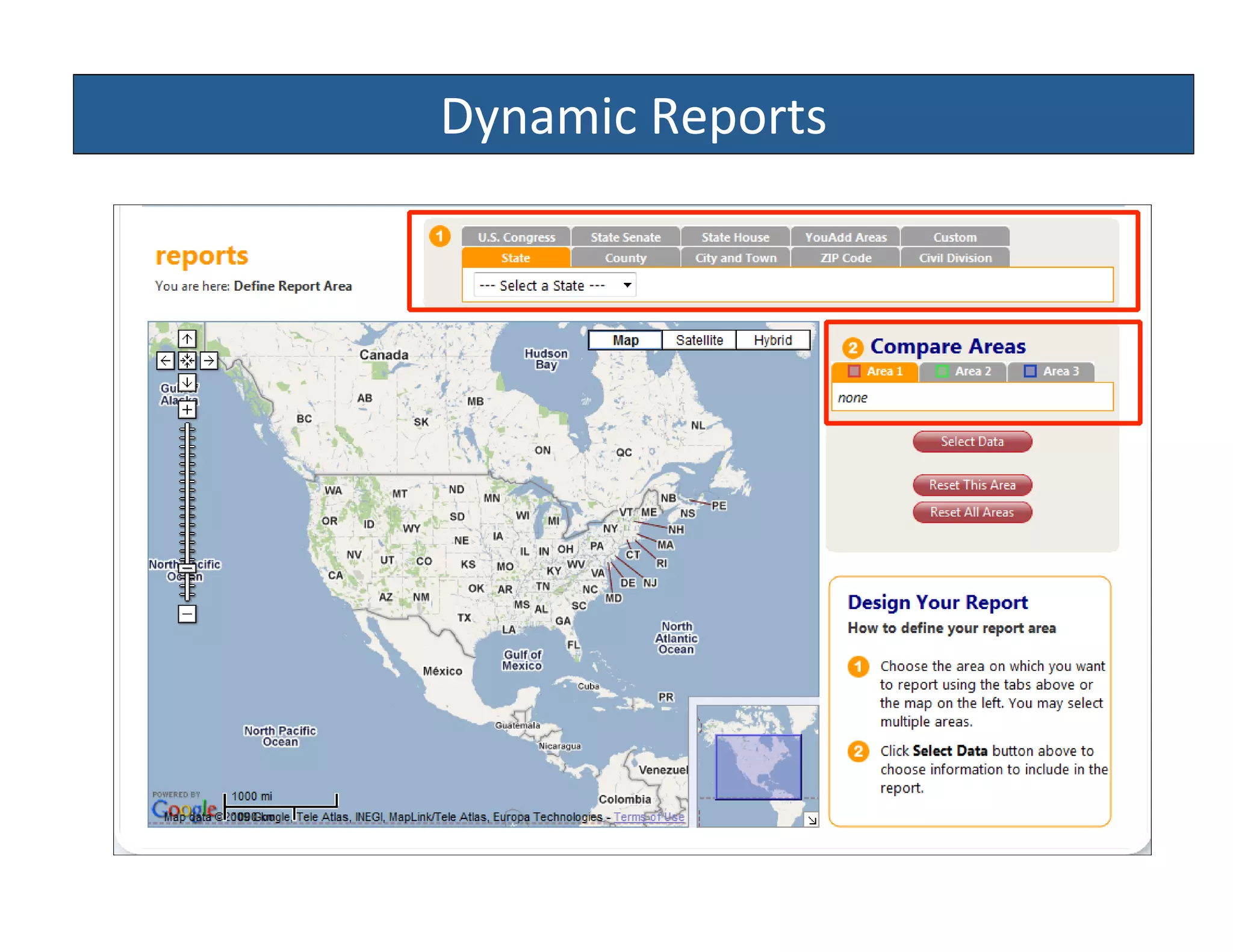Pan the map down with the arrow icon
The image size is (1233, 952).
(x=187, y=382)
